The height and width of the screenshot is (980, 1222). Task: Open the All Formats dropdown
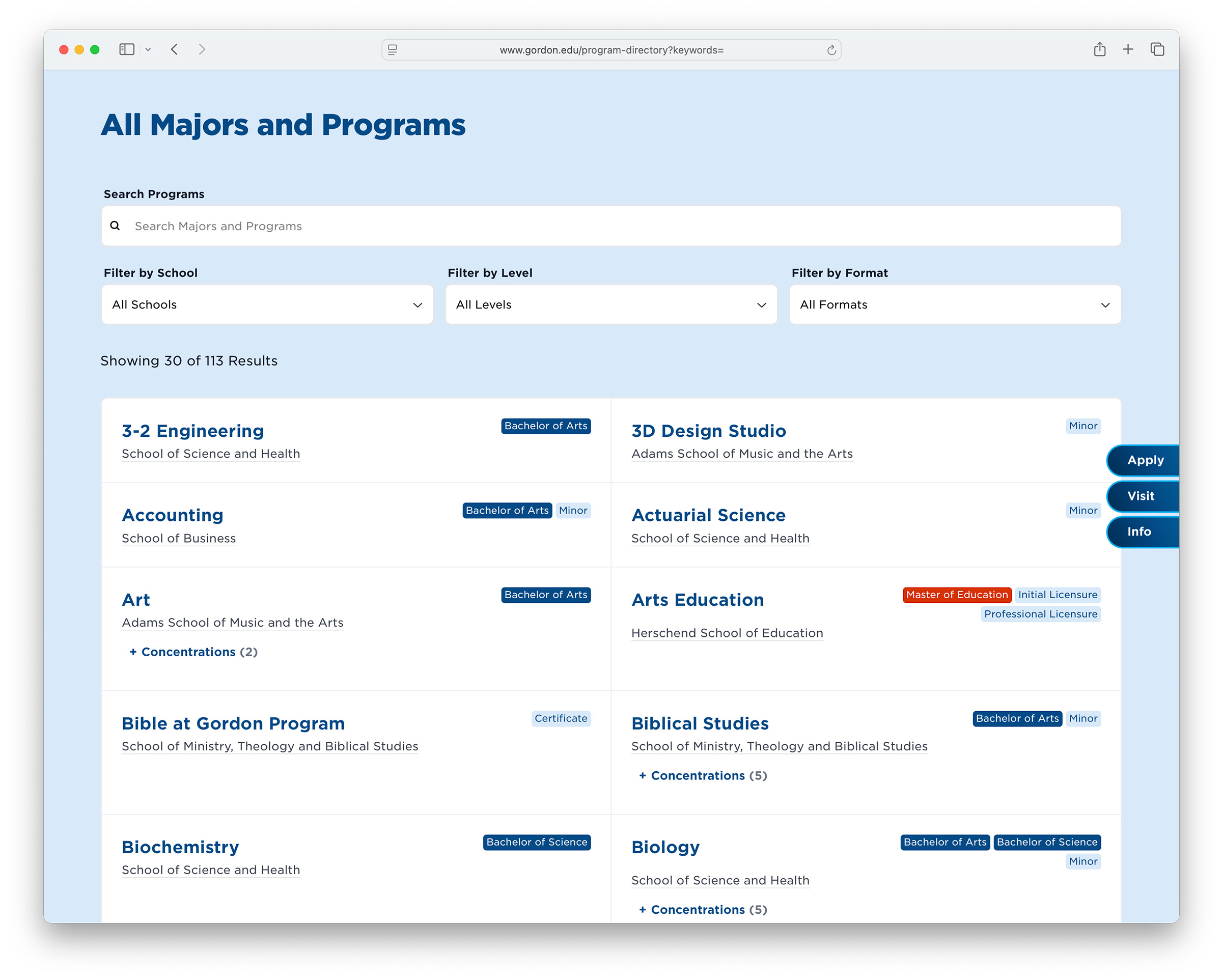click(955, 304)
